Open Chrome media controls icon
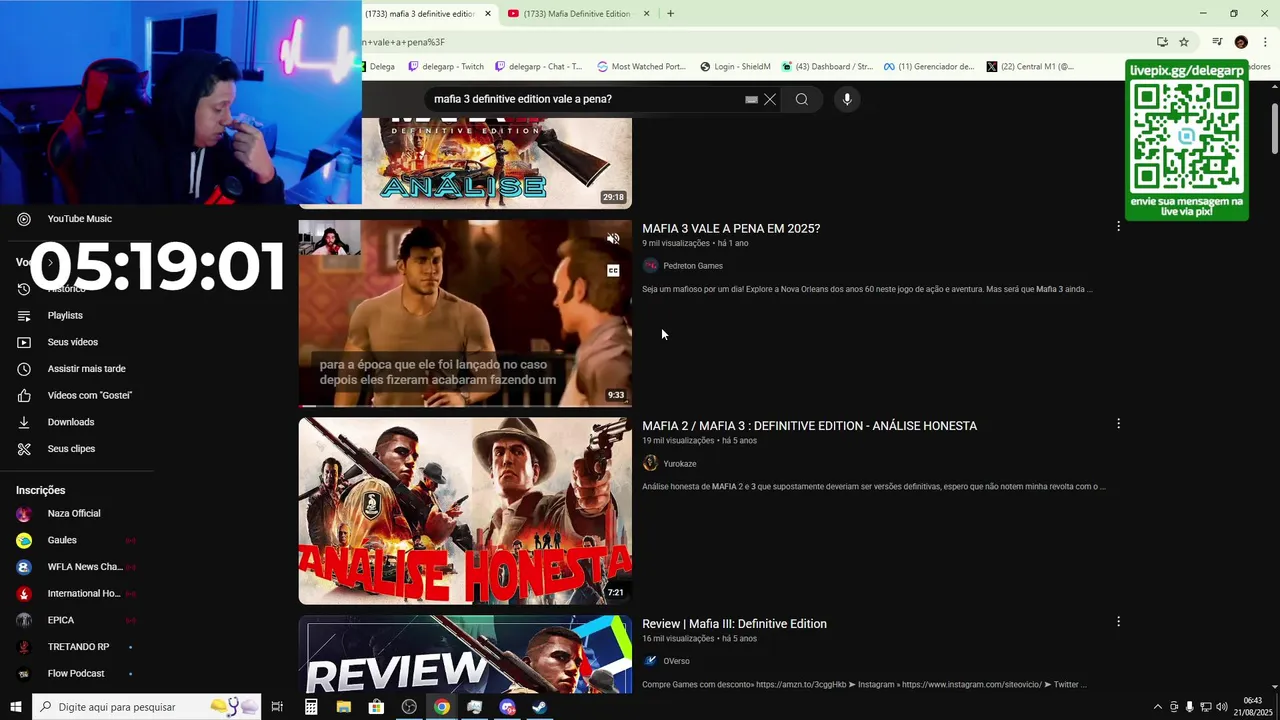1280x720 pixels. tap(1217, 42)
